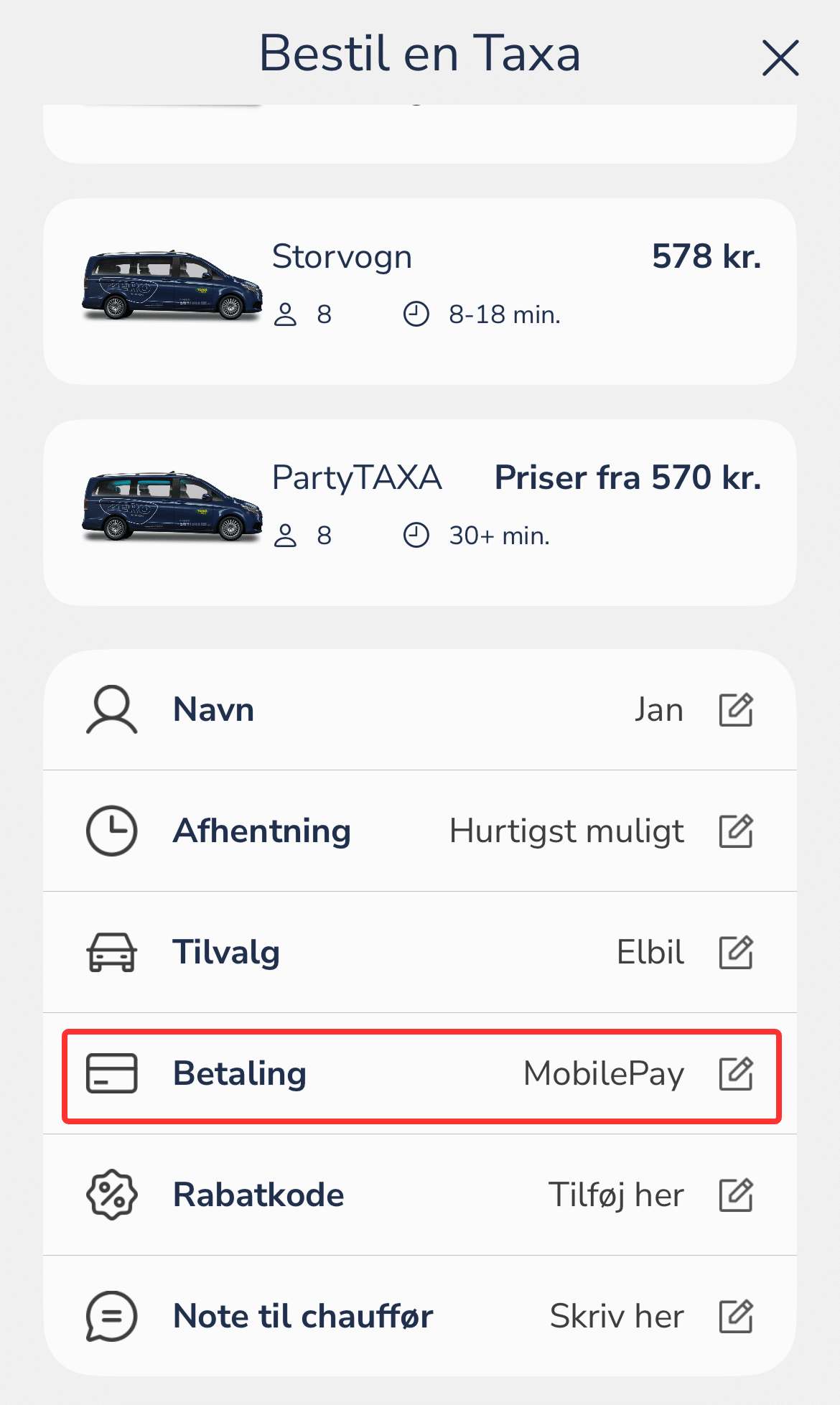Tap the chat bubble note icon

point(111,1317)
